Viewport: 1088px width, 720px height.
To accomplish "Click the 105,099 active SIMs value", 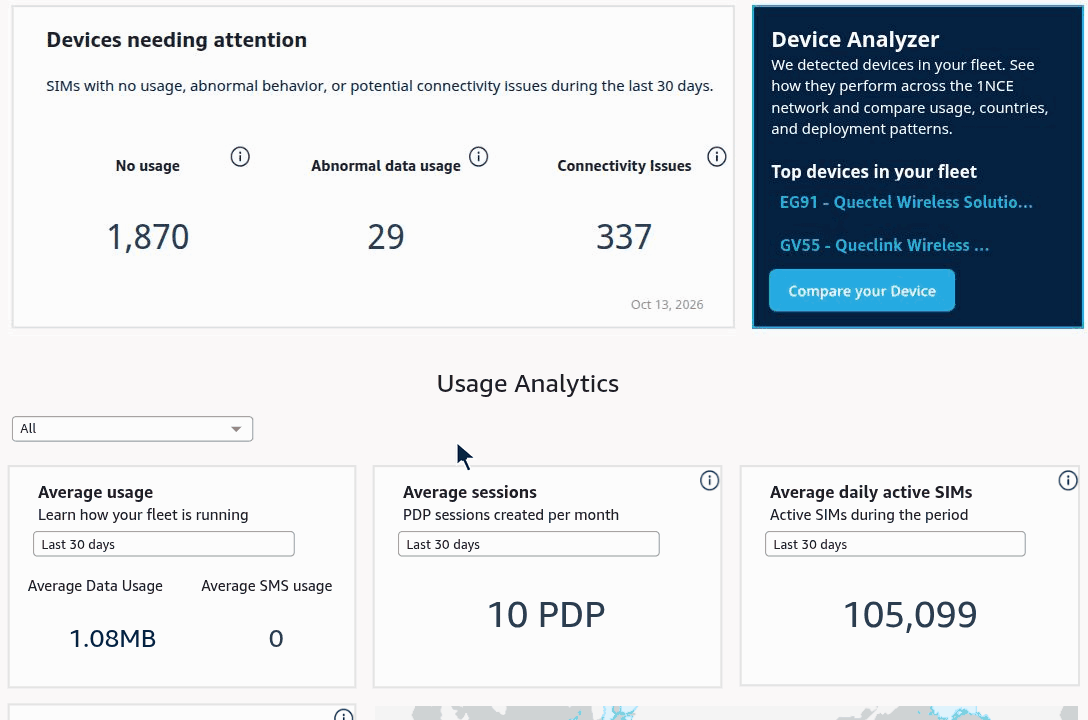I will pyautogui.click(x=910, y=615).
